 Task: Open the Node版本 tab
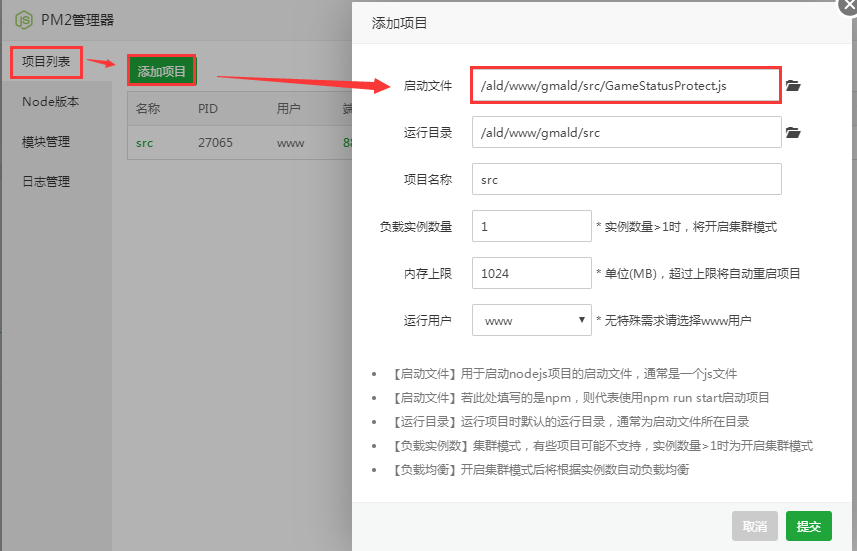pos(50,102)
